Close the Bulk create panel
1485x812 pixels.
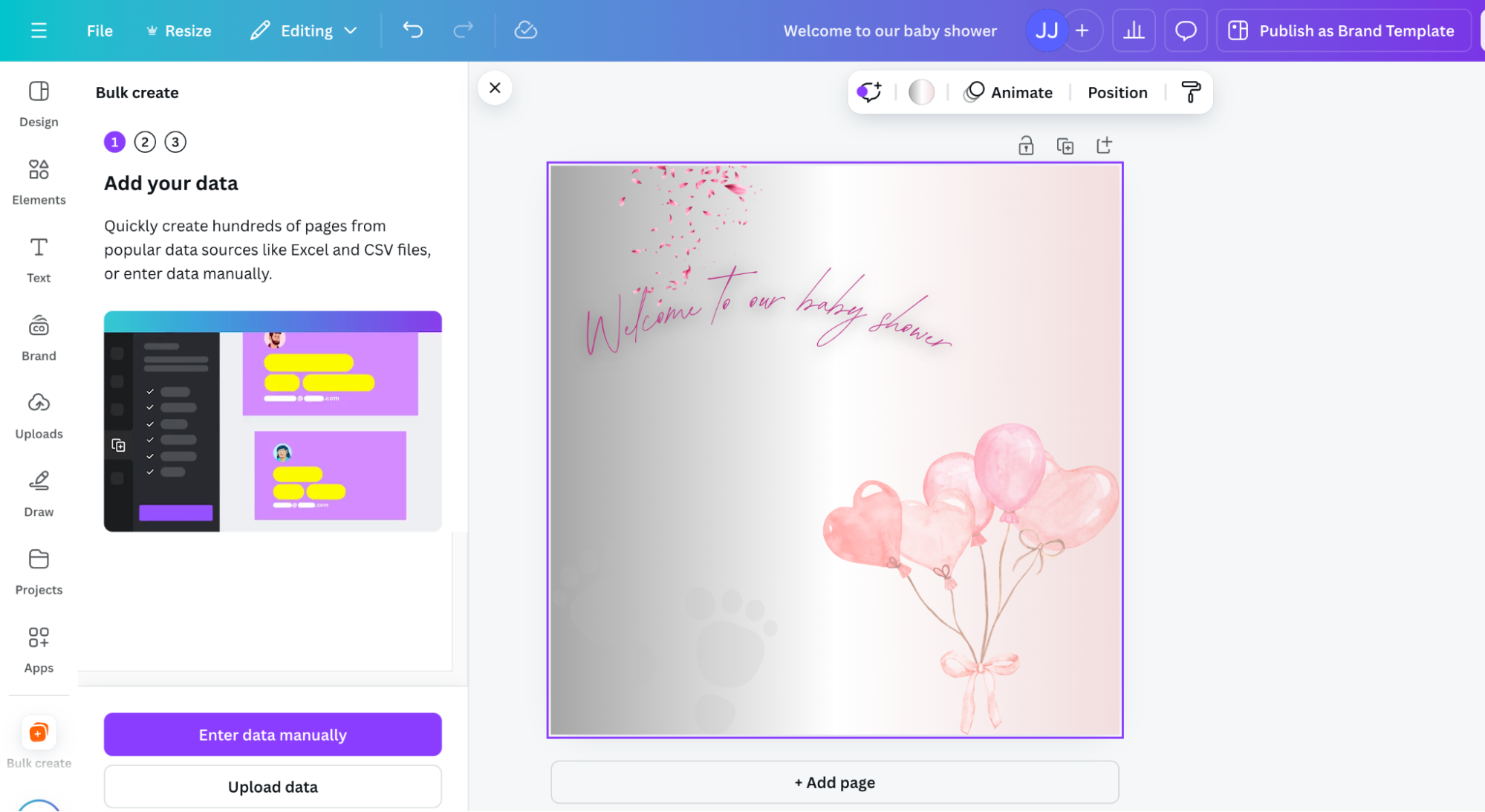pyautogui.click(x=495, y=88)
